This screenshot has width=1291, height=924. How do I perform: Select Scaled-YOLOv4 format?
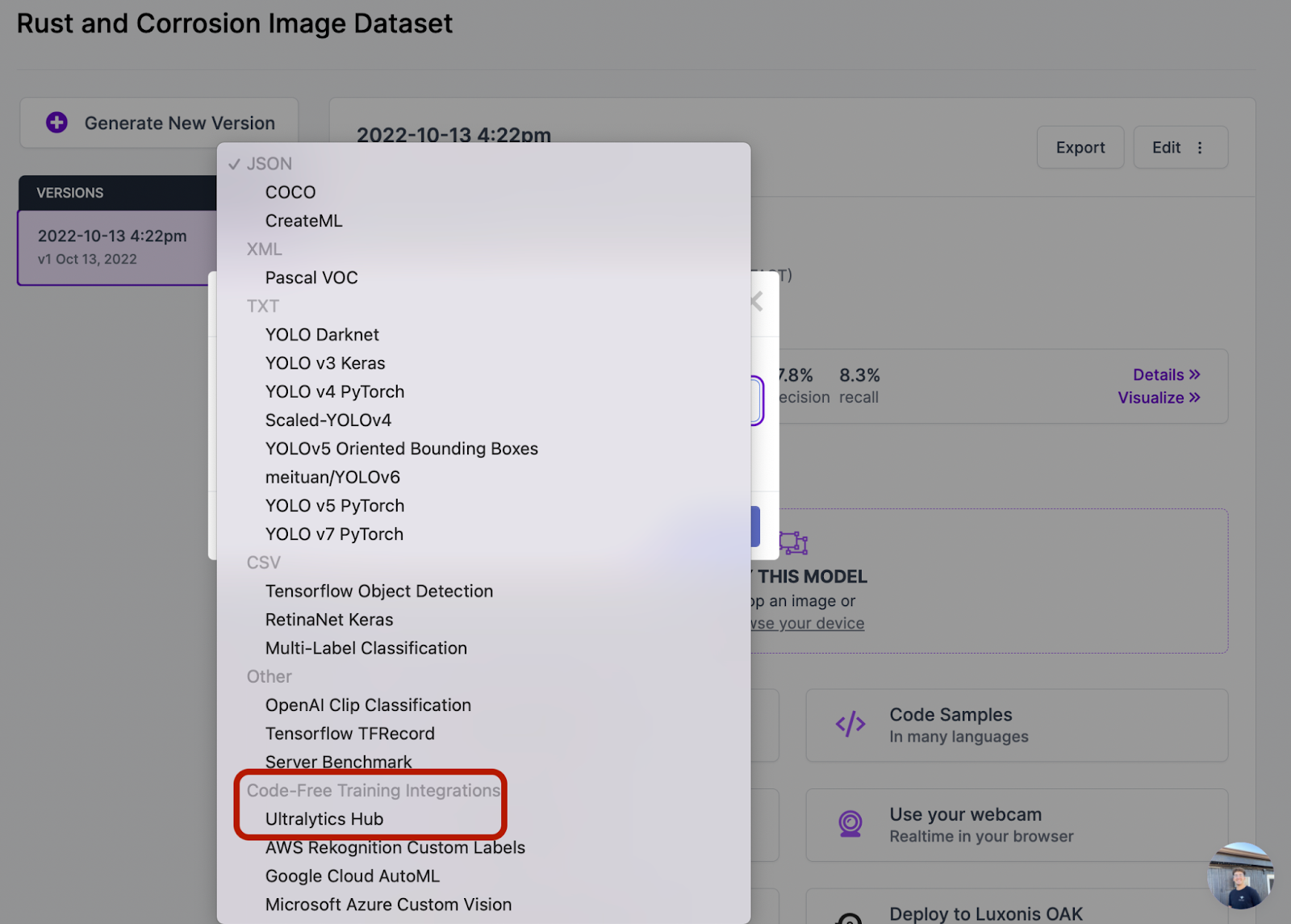[328, 420]
